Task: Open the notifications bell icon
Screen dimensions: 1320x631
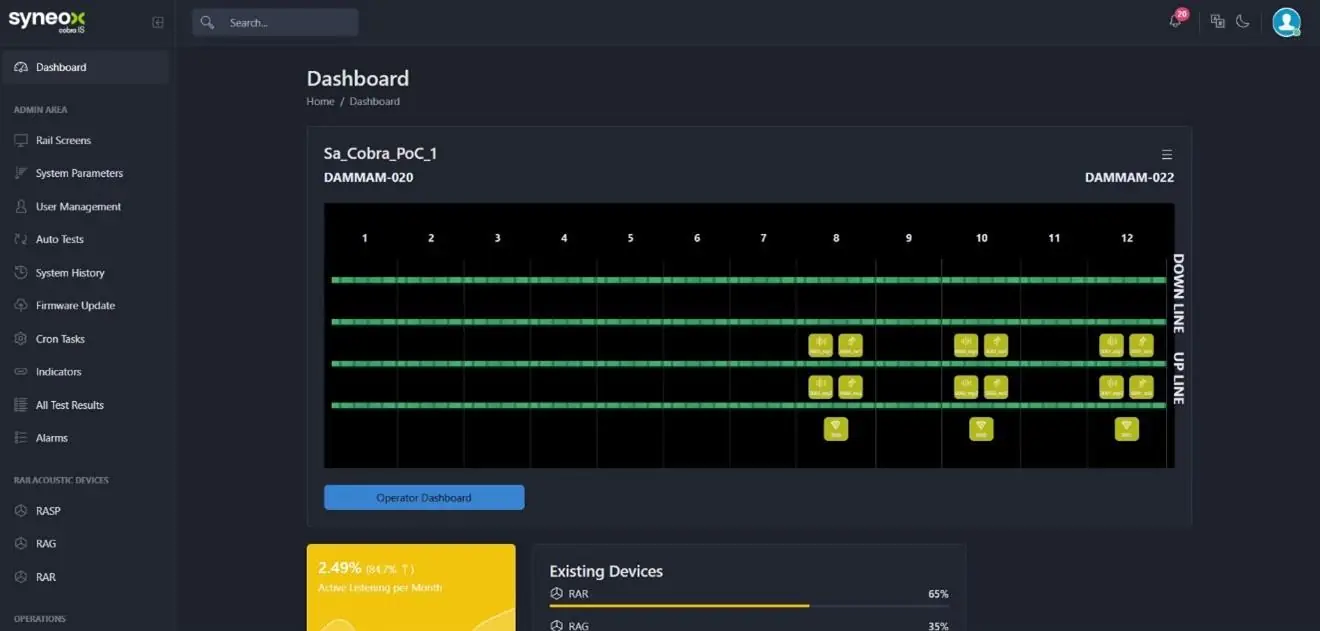Action: click(1175, 21)
